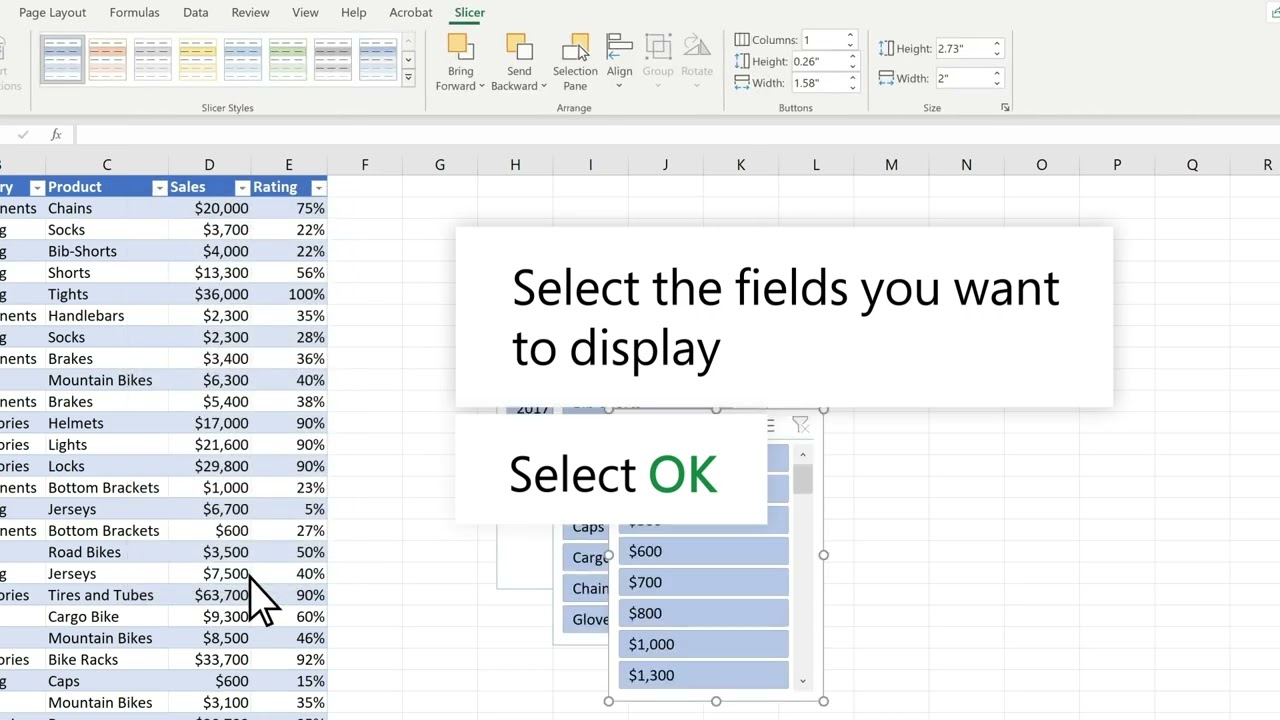
Task: Click the formula bar enter checkmark
Action: (23, 134)
